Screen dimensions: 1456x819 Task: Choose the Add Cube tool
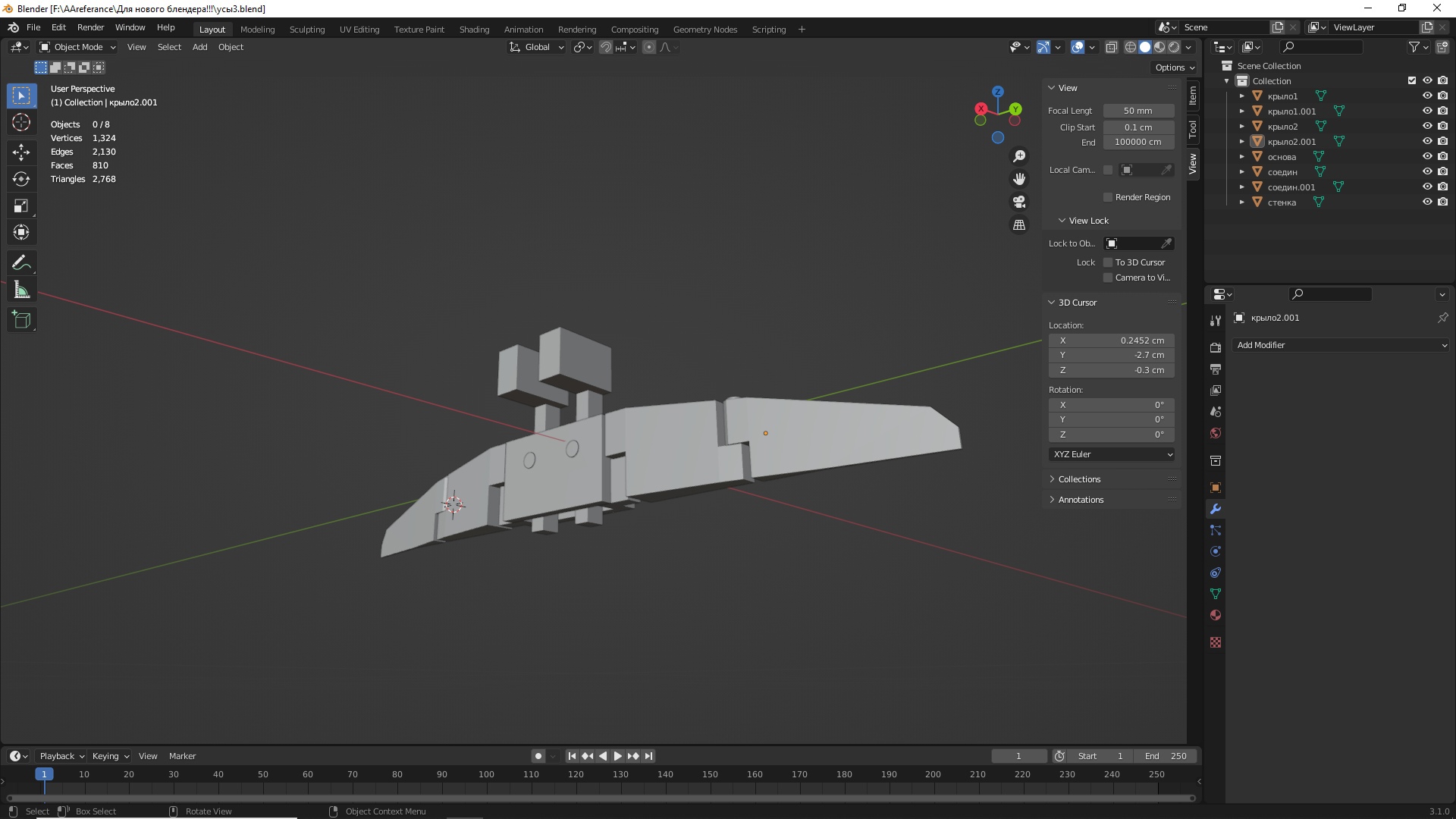click(21, 320)
